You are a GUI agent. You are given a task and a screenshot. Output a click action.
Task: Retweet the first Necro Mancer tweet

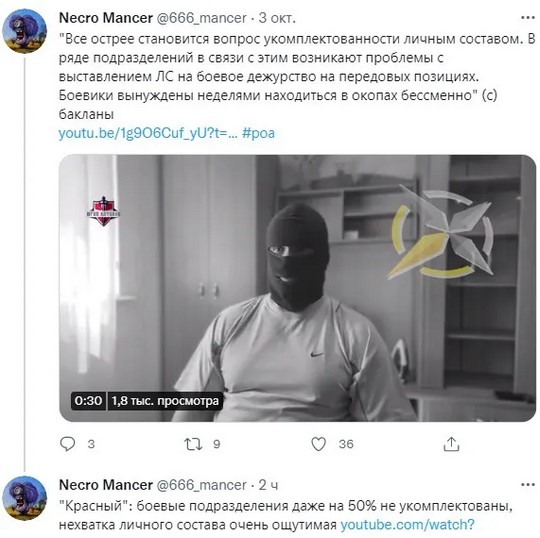[193, 444]
